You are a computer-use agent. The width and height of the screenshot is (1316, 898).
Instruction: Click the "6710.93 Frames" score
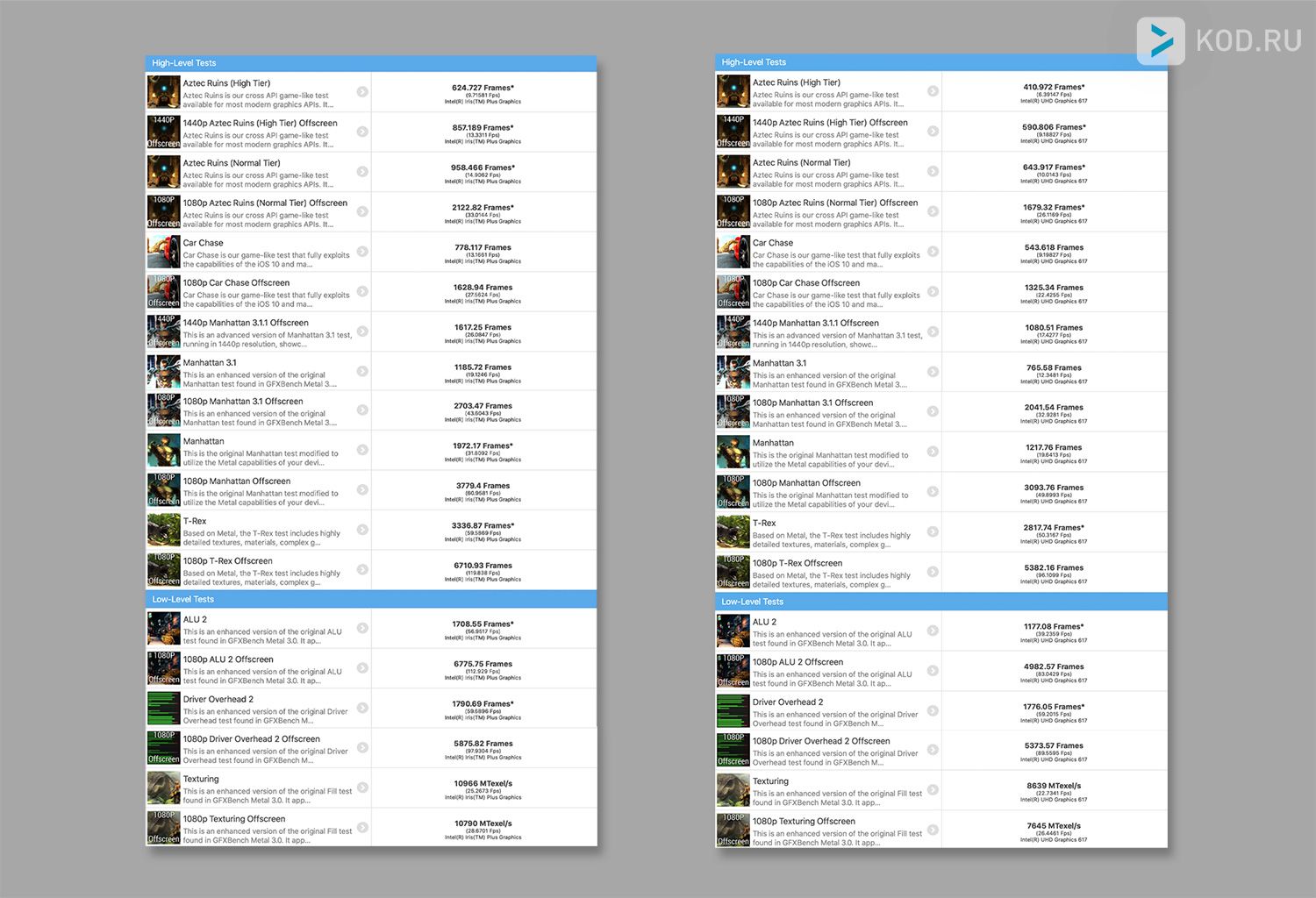click(483, 566)
